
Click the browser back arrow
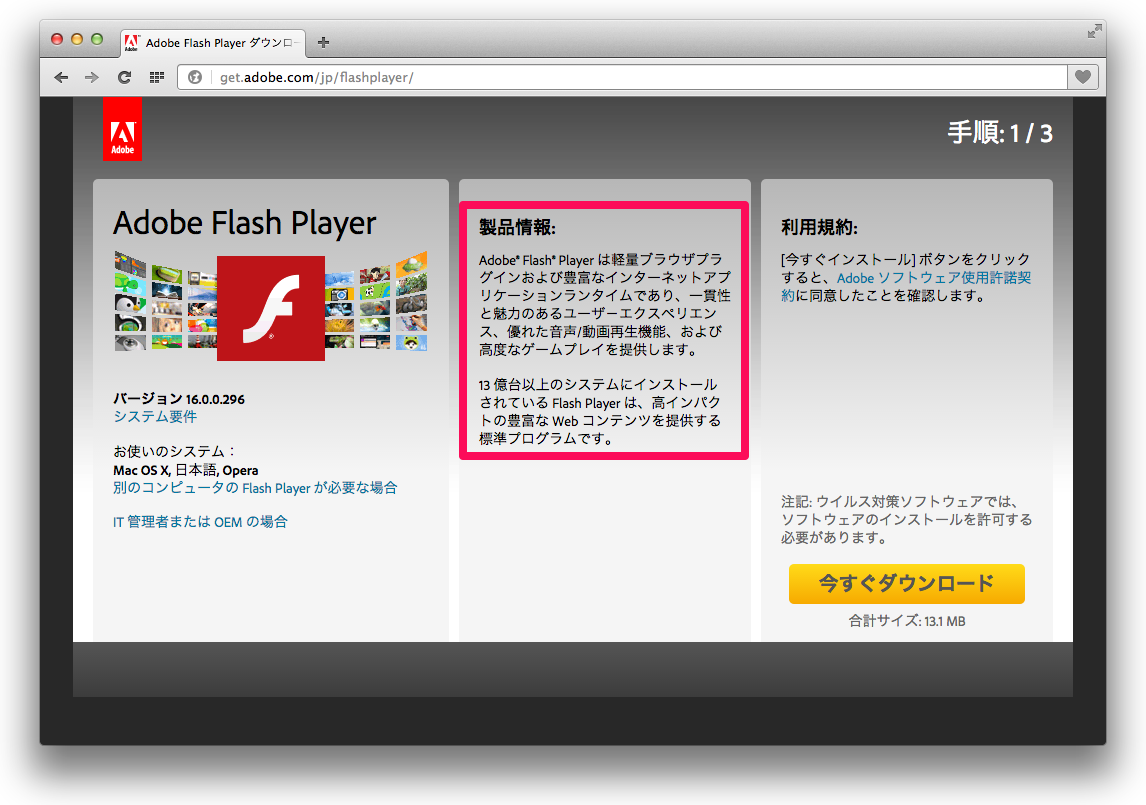62,77
